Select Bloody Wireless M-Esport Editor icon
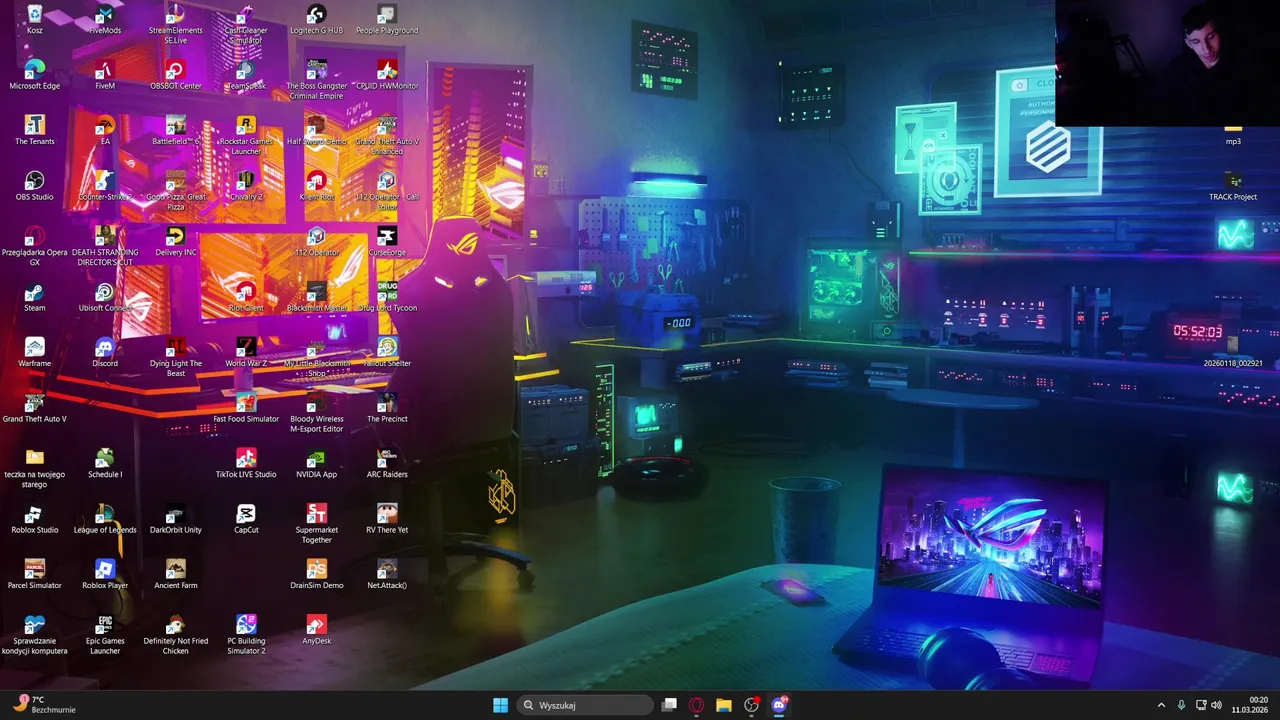 pyautogui.click(x=316, y=412)
